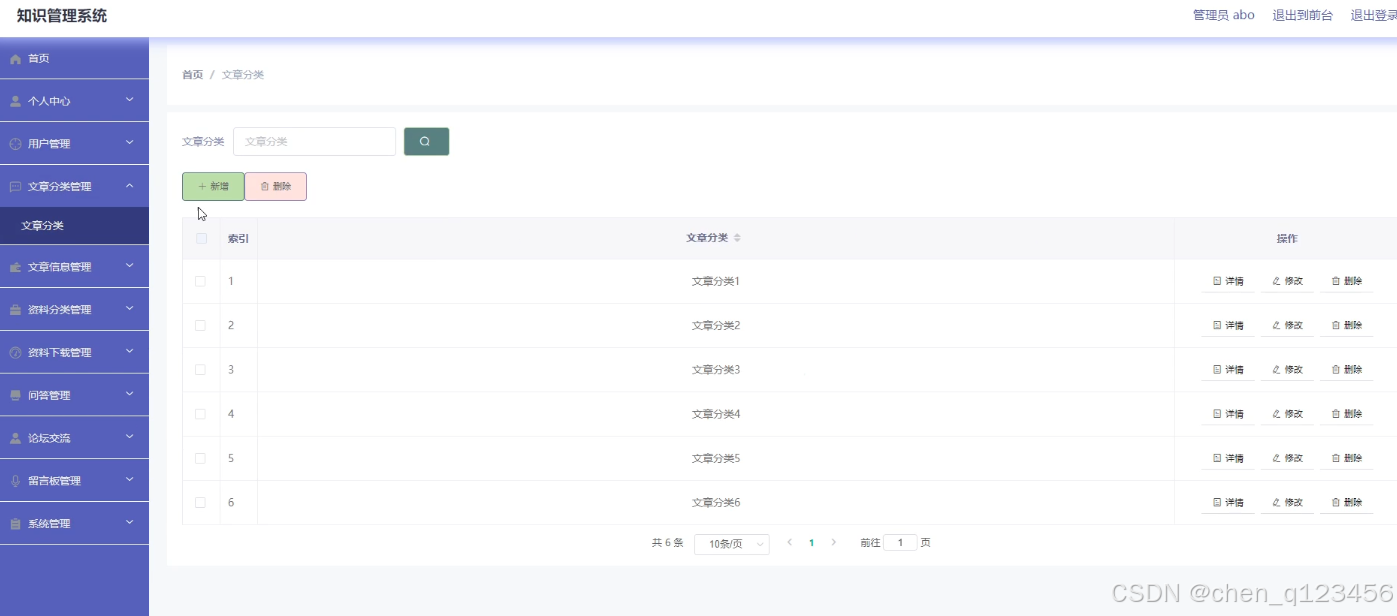This screenshot has height=616, width=1397.
Task: Expand the 问答管理 chevron
Action: coord(129,395)
